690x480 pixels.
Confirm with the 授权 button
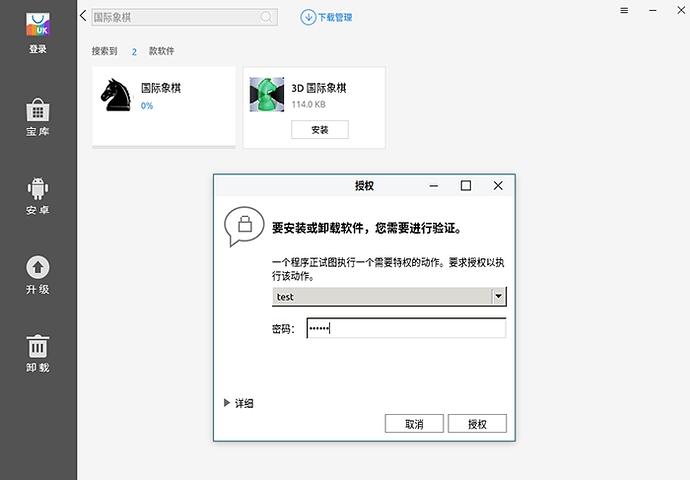[477, 424]
